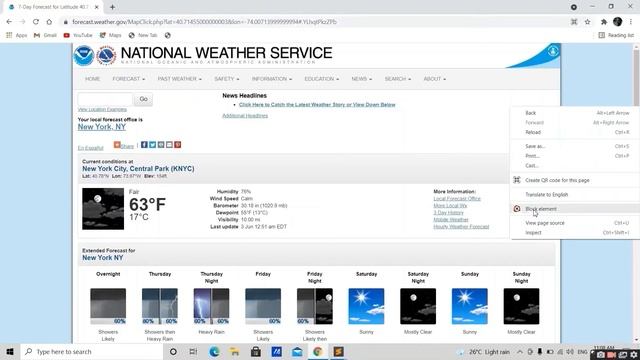Viewport: 640px width, 360px height.
Task: Expand the EDUCATION menu
Action: (322, 79)
